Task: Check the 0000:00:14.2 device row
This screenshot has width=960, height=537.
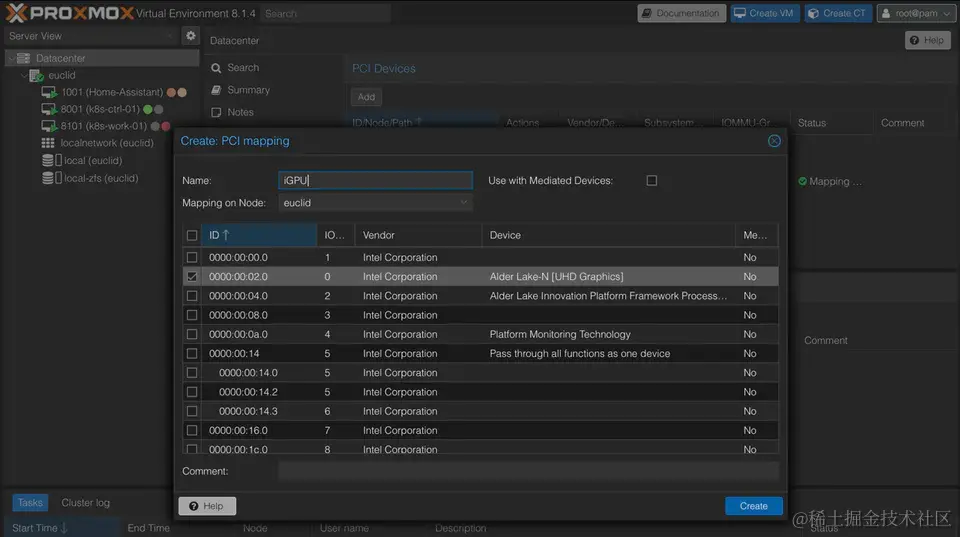Action: tap(192, 392)
